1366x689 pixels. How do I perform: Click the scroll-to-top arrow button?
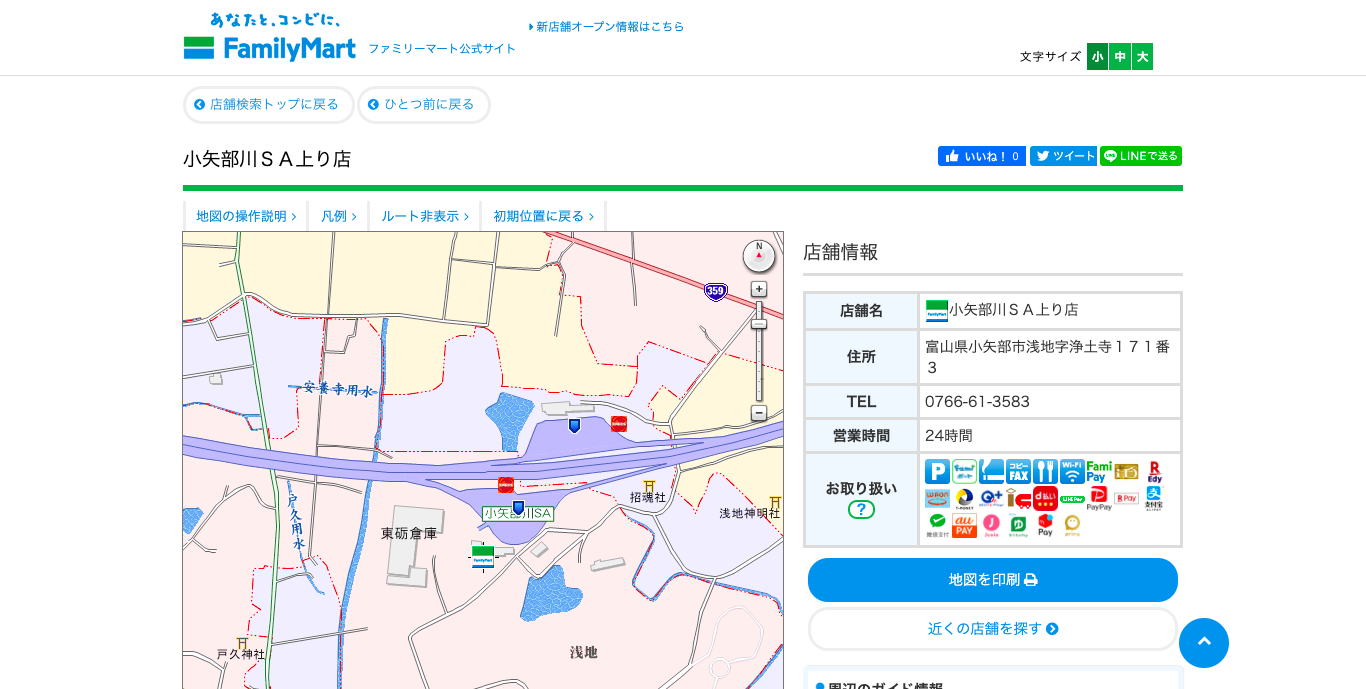pos(1204,643)
